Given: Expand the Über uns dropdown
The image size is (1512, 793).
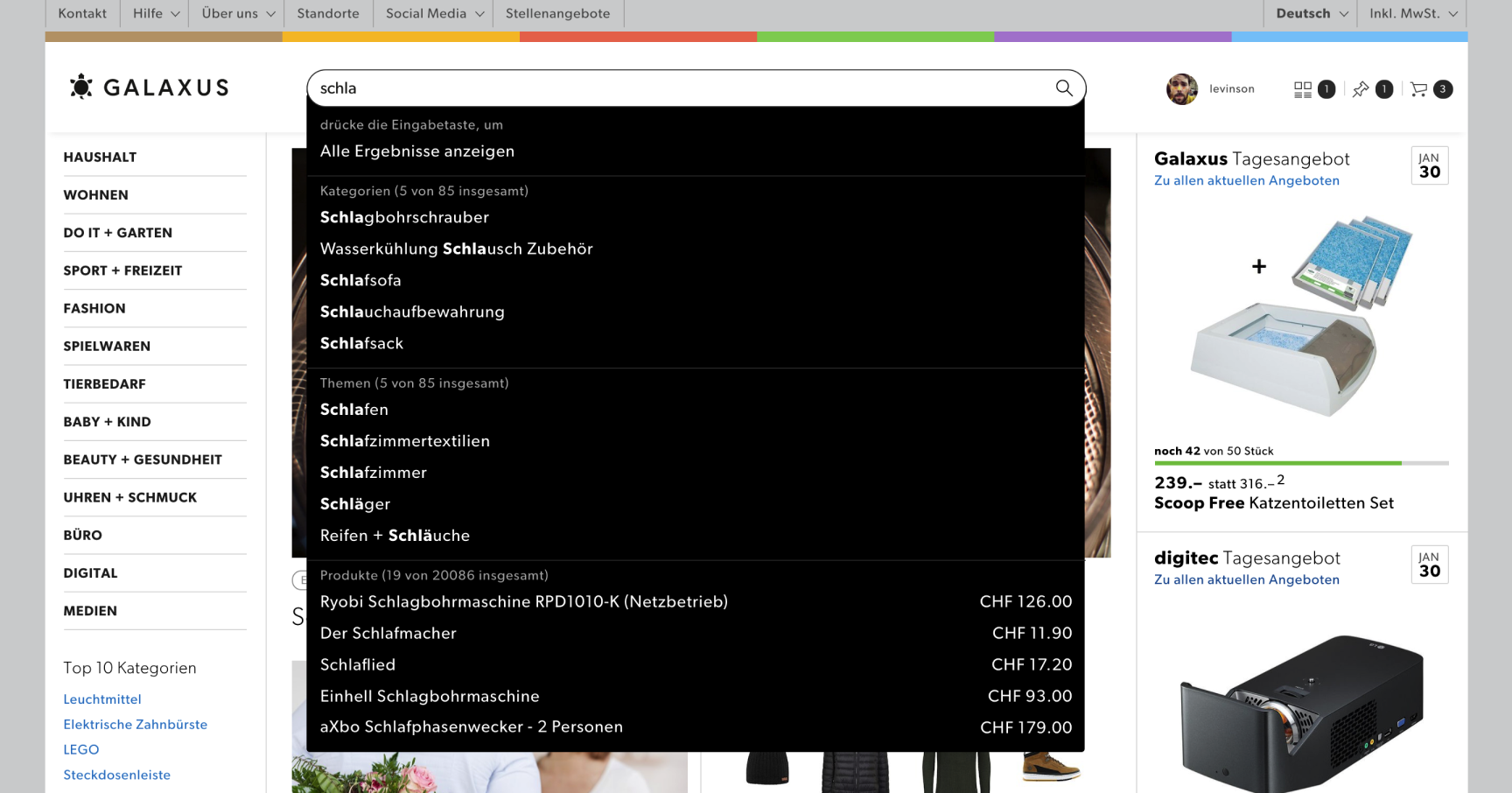Looking at the screenshot, I should (237, 13).
